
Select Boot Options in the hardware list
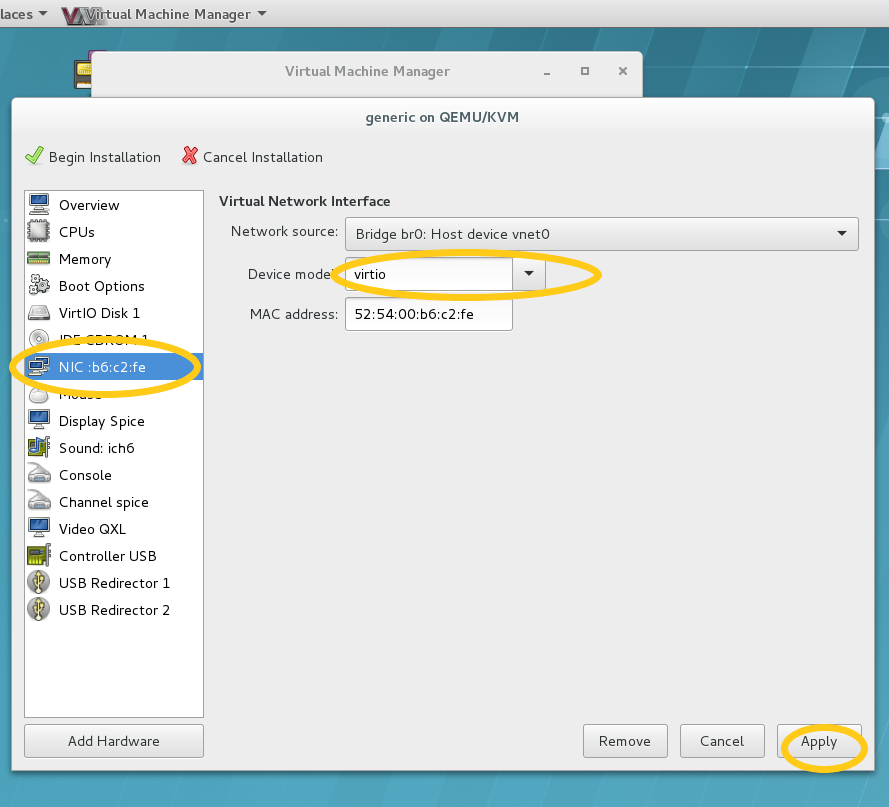pos(114,286)
